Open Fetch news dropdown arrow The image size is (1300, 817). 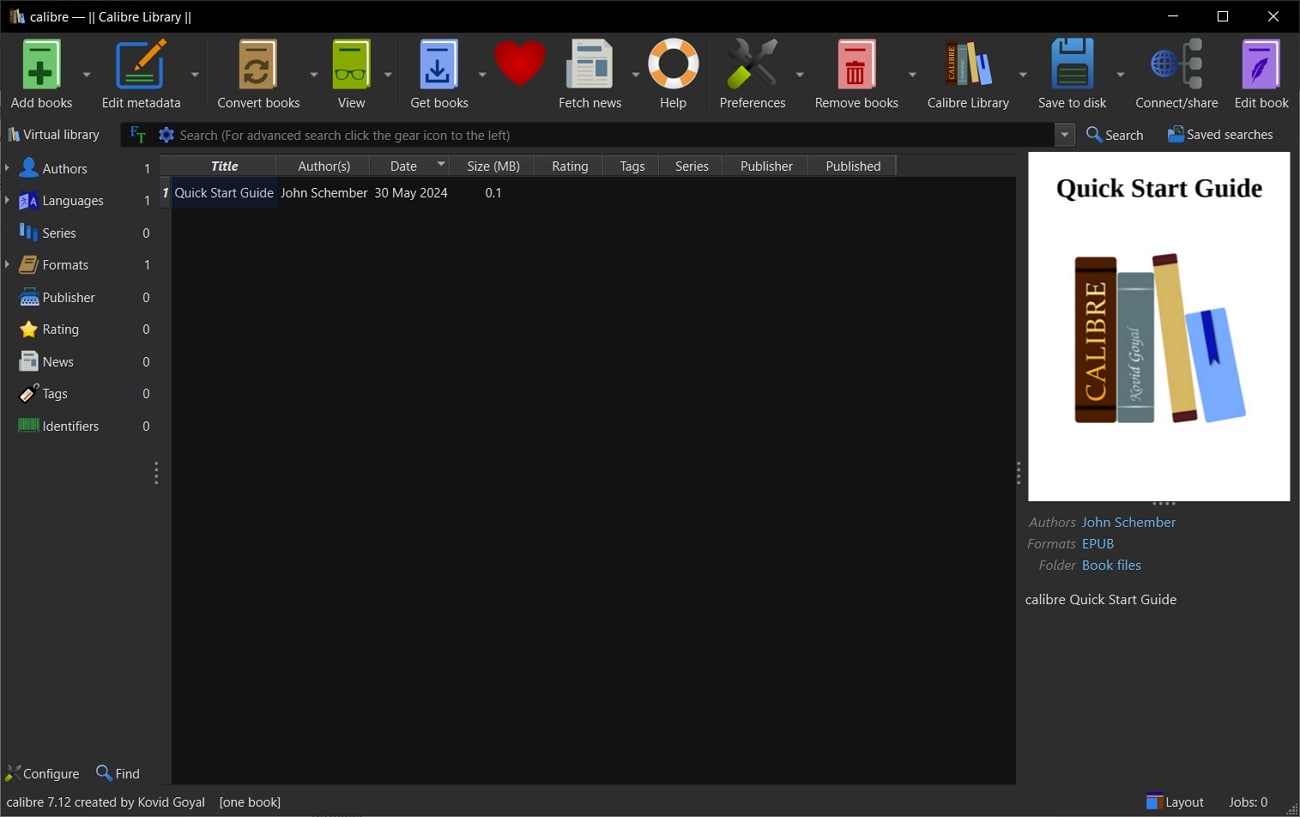coord(635,75)
